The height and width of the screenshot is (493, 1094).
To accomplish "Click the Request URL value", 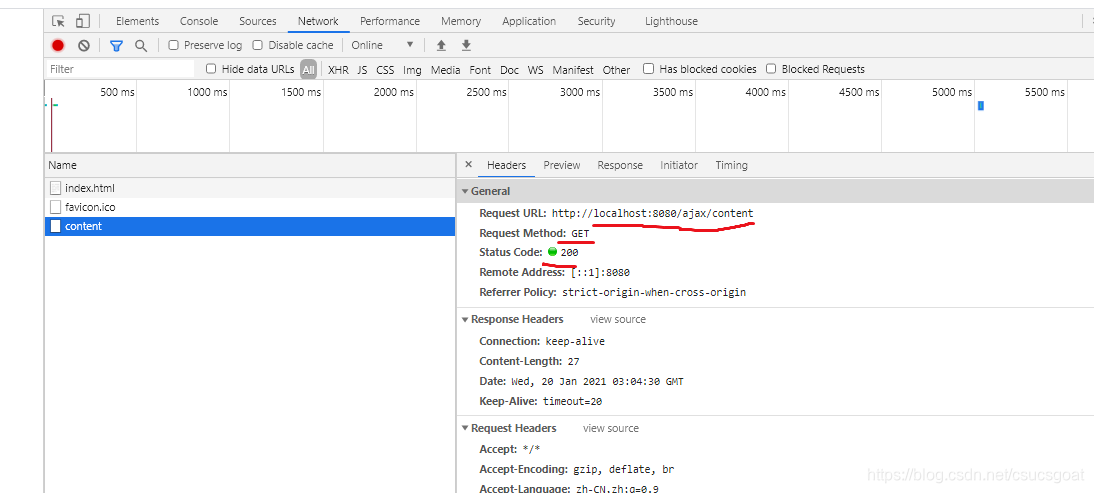I will click(x=652, y=213).
